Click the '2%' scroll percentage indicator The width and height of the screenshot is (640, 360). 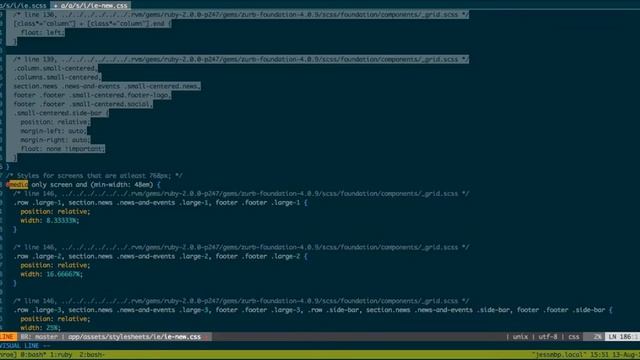(x=597, y=337)
